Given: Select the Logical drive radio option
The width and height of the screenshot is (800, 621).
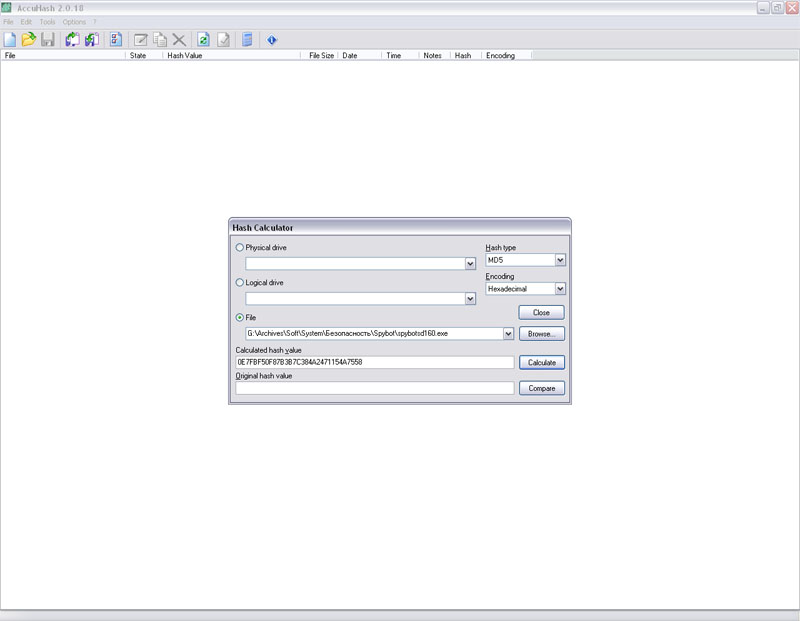Looking at the screenshot, I should [x=239, y=283].
